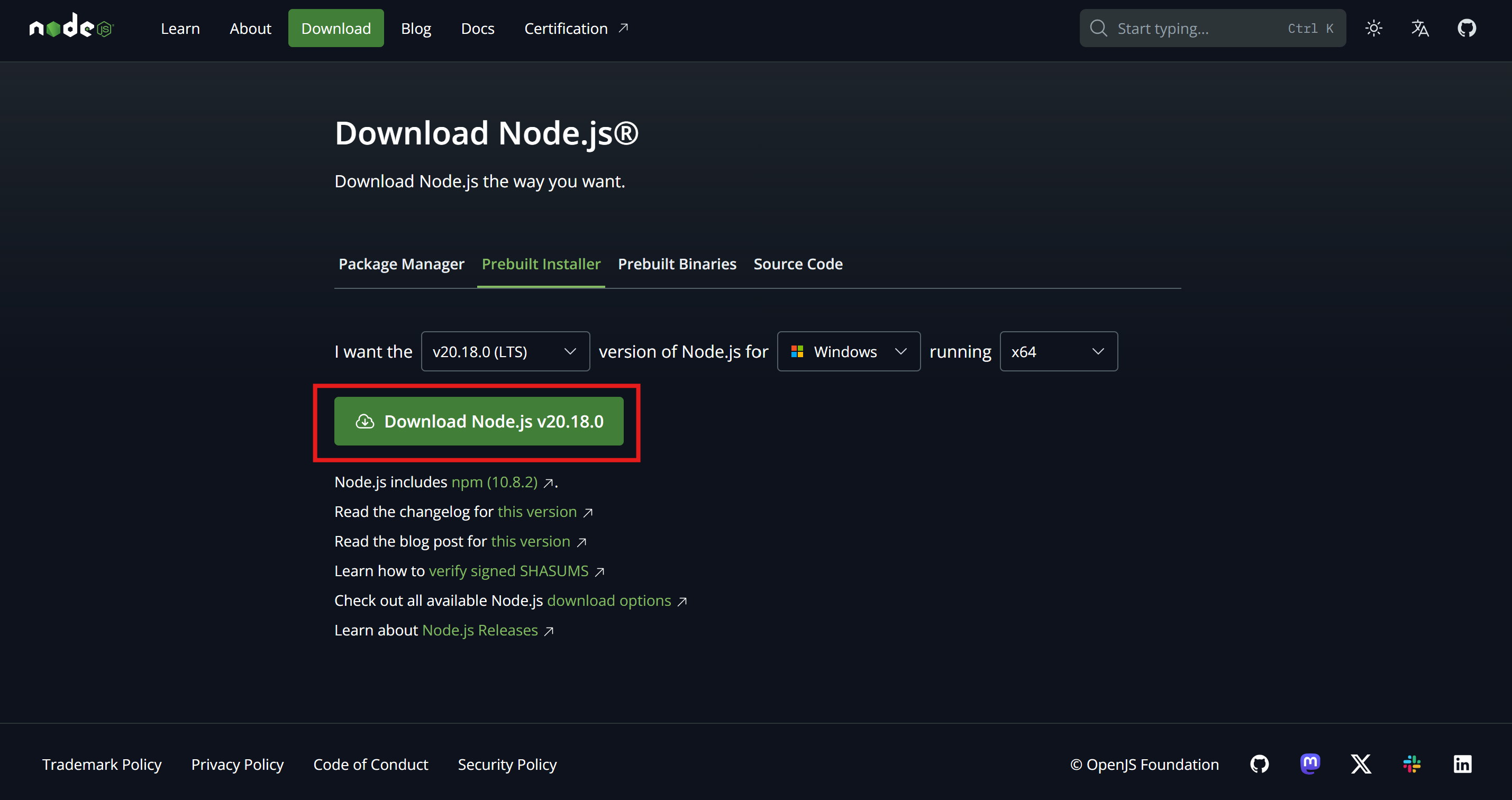The width and height of the screenshot is (1512, 800).
Task: Open the Slack social icon
Action: click(x=1411, y=763)
